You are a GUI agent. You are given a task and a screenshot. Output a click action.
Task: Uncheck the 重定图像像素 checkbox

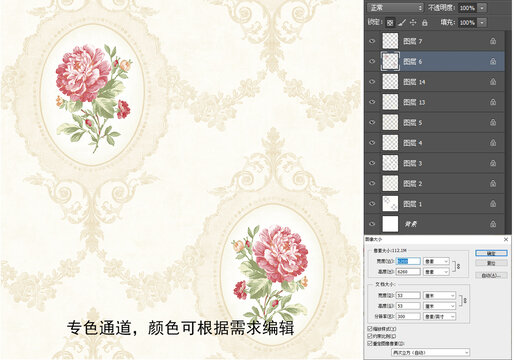click(x=370, y=343)
